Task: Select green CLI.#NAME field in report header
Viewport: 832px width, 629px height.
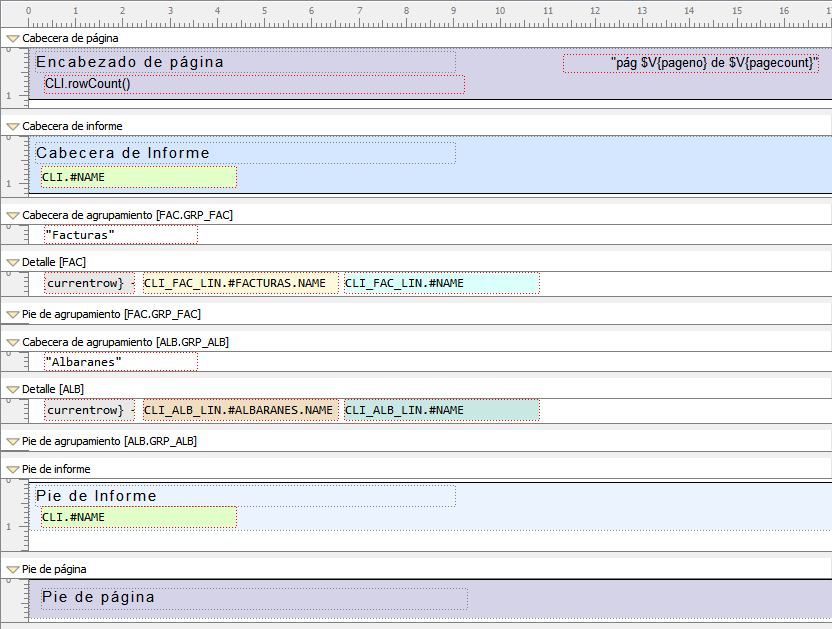Action: [138, 177]
